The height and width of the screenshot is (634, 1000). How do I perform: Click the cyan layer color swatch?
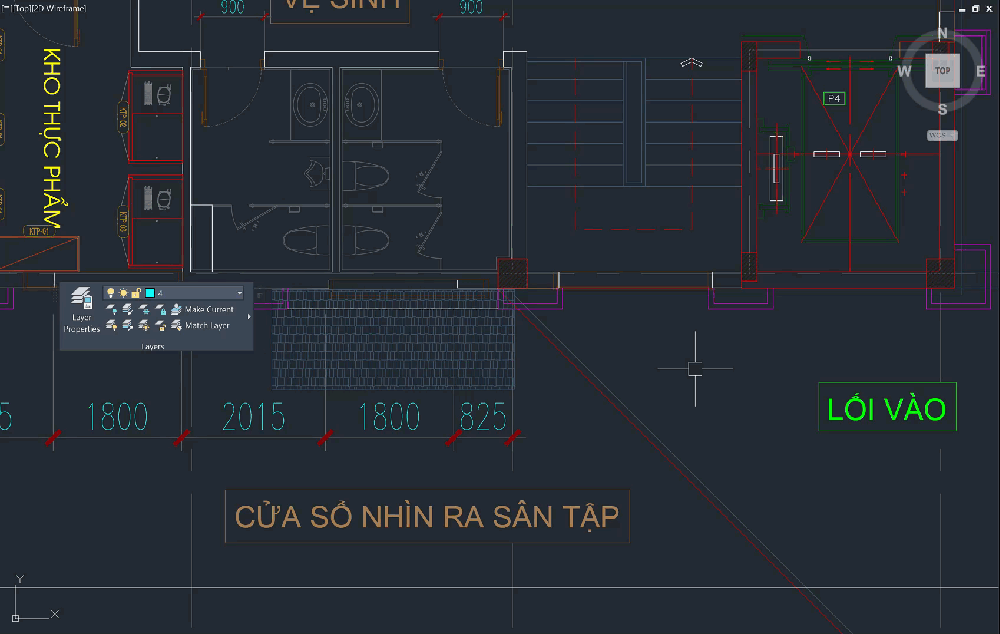(149, 293)
